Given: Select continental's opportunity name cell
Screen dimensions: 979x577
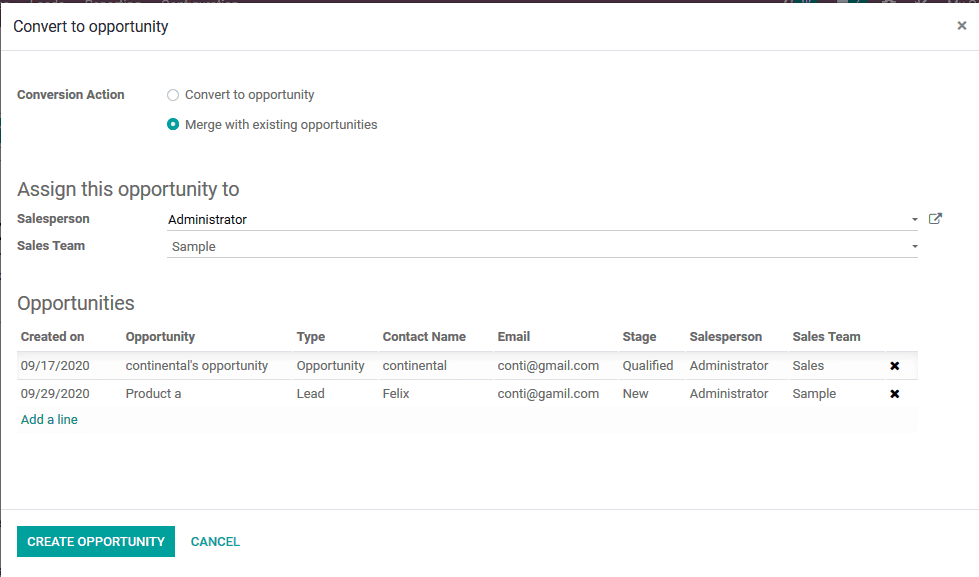Looking at the screenshot, I should pyautogui.click(x=196, y=365).
